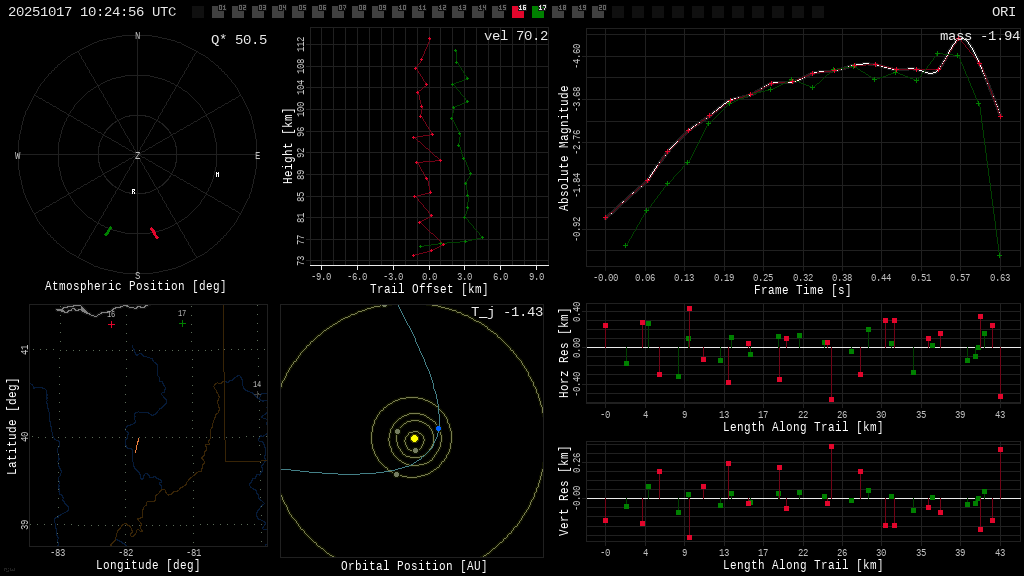
Task: Click the blue Earth dot on orbit
Action: pyautogui.click(x=438, y=428)
